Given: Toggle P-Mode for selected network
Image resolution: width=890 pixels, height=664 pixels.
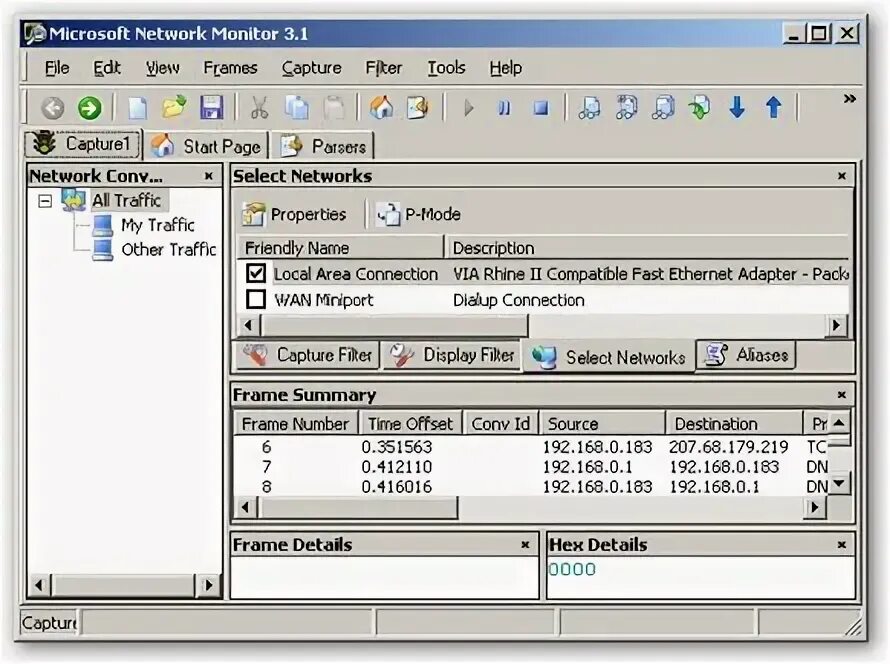Looking at the screenshot, I should 418,215.
